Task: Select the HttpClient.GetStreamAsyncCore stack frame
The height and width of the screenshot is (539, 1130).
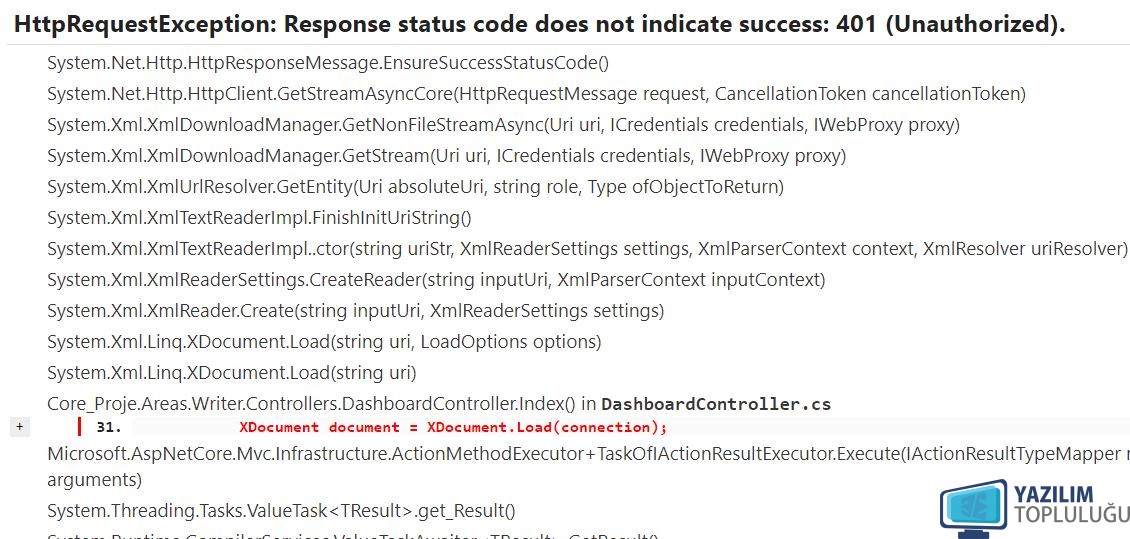Action: [536, 94]
